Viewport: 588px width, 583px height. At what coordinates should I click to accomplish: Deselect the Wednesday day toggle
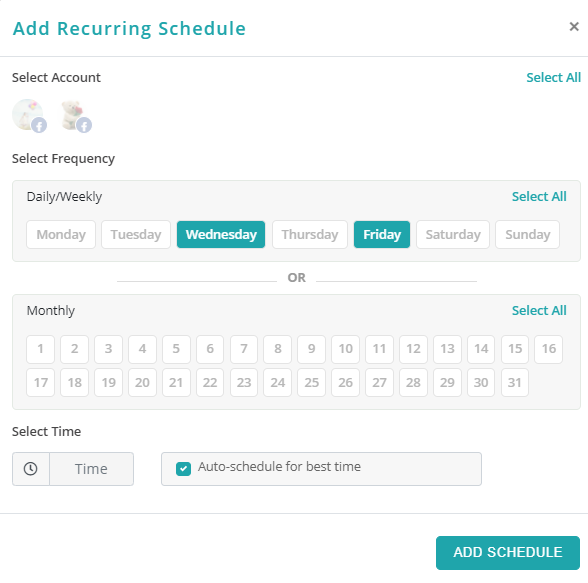tap(221, 234)
